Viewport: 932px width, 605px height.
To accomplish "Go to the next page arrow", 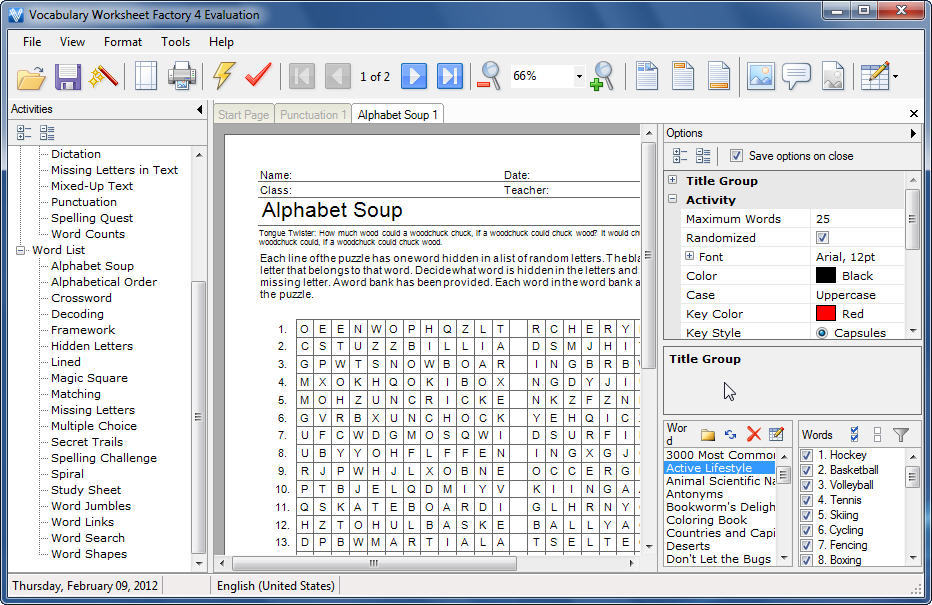I will coord(414,76).
